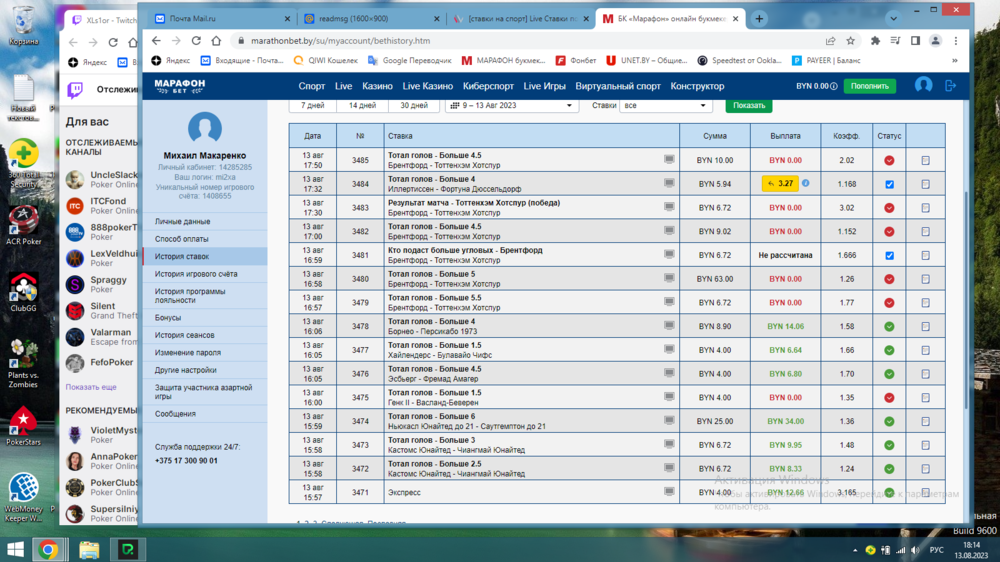Click the logout icon in the header
The image size is (1000, 562).
[x=950, y=86]
